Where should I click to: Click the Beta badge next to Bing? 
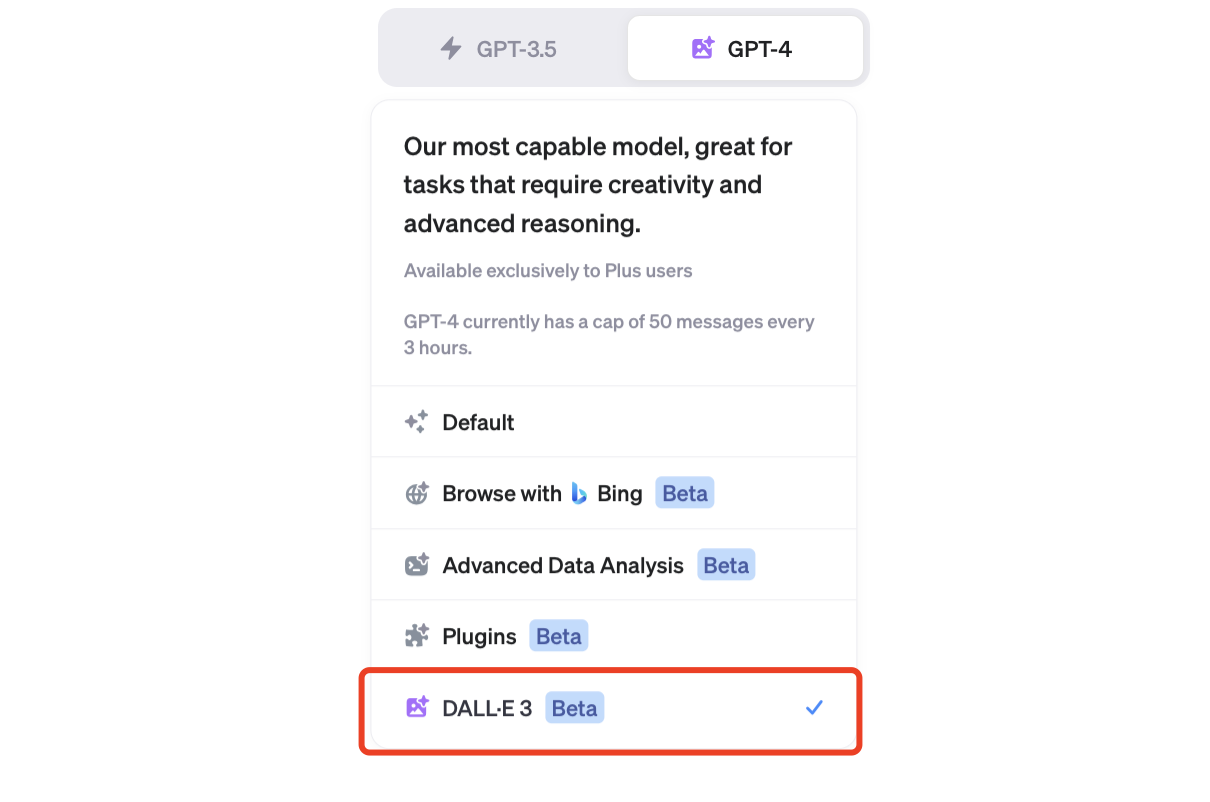[685, 493]
